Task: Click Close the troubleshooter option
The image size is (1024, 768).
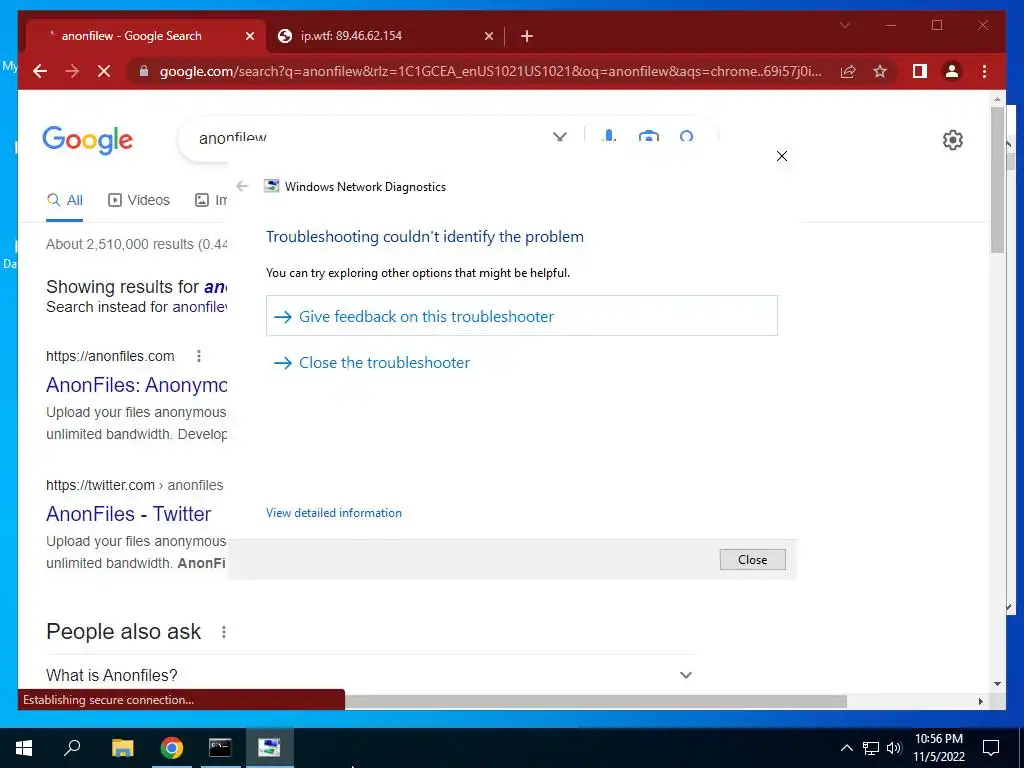Action: pos(384,362)
